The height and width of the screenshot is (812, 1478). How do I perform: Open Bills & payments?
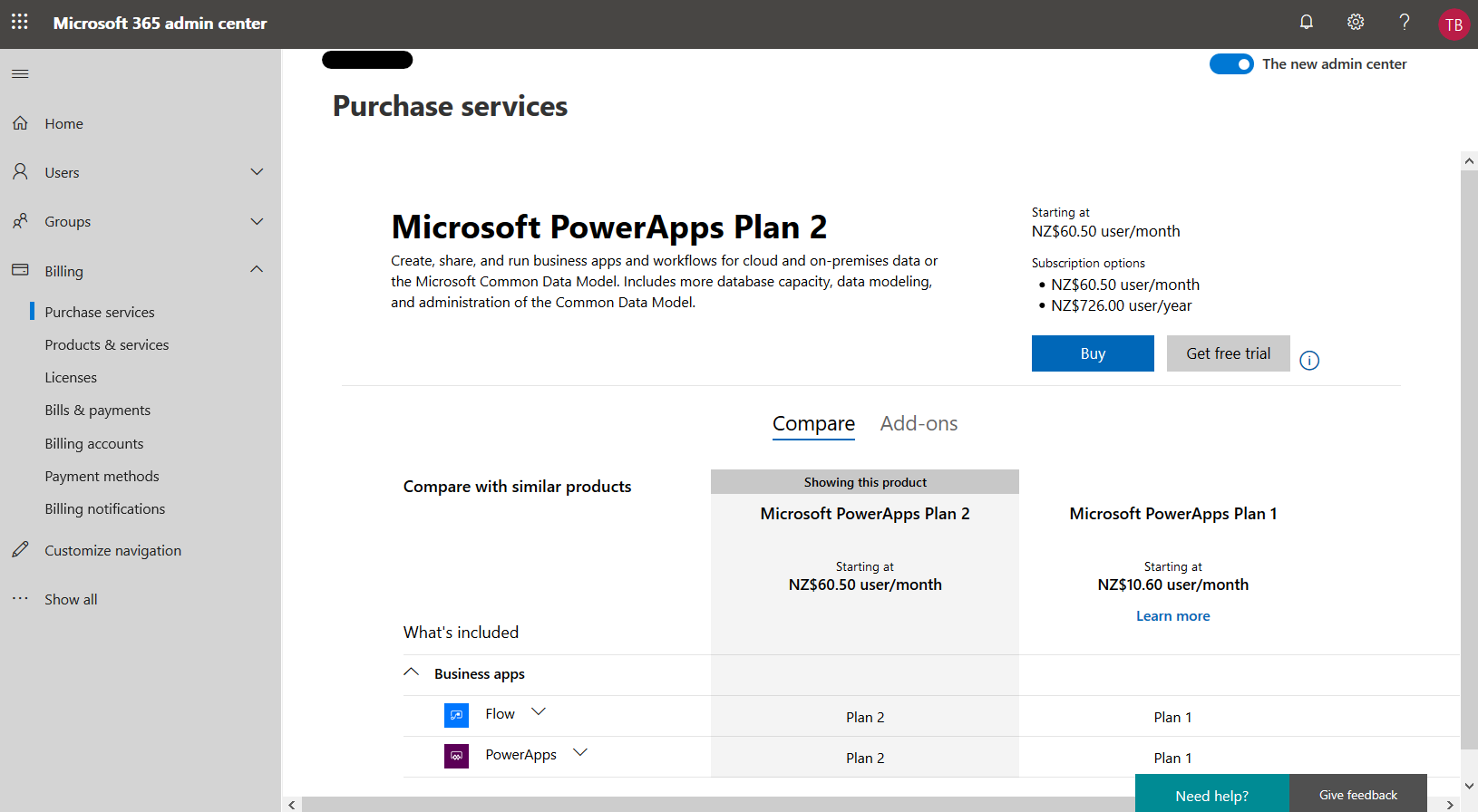[x=98, y=410]
